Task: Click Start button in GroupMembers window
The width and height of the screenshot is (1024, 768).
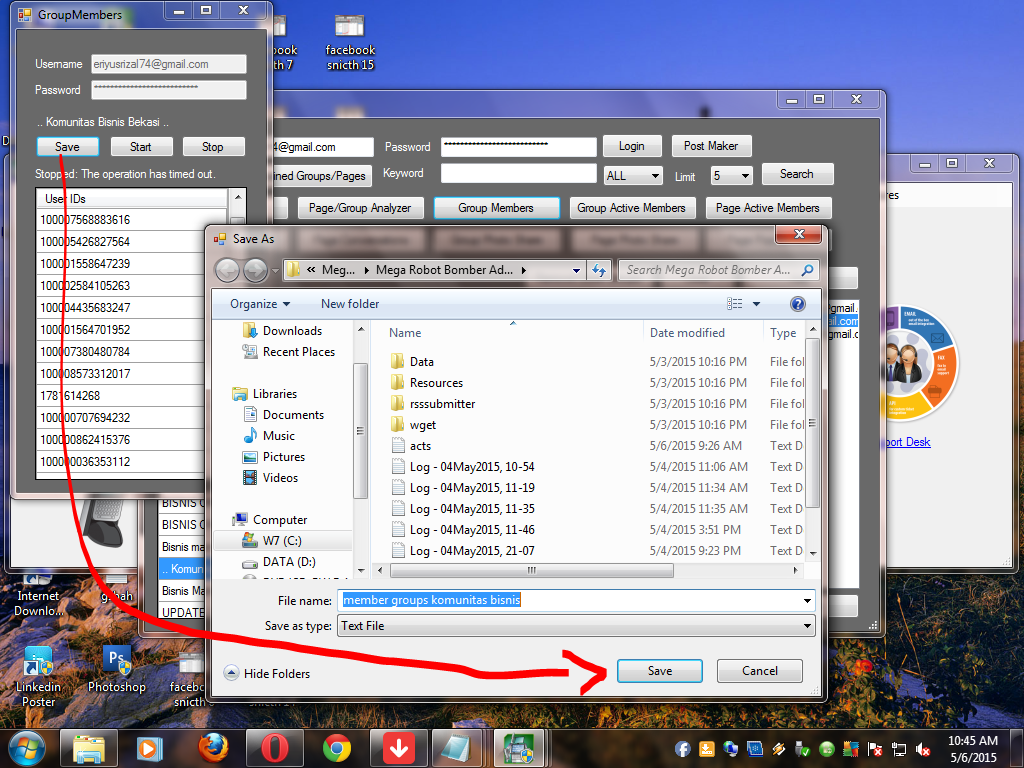Action: [140, 147]
